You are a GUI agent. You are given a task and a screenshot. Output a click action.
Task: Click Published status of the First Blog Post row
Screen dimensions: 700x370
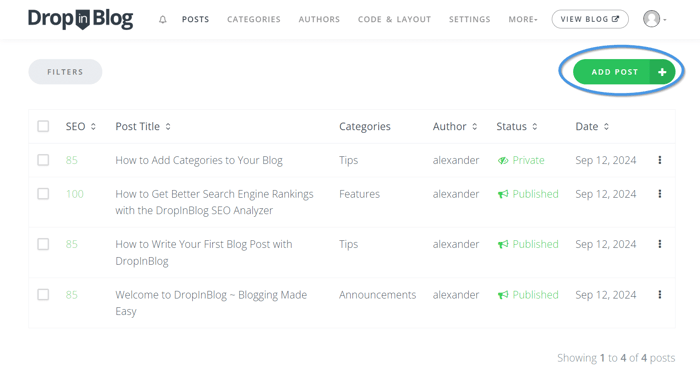[535, 244]
